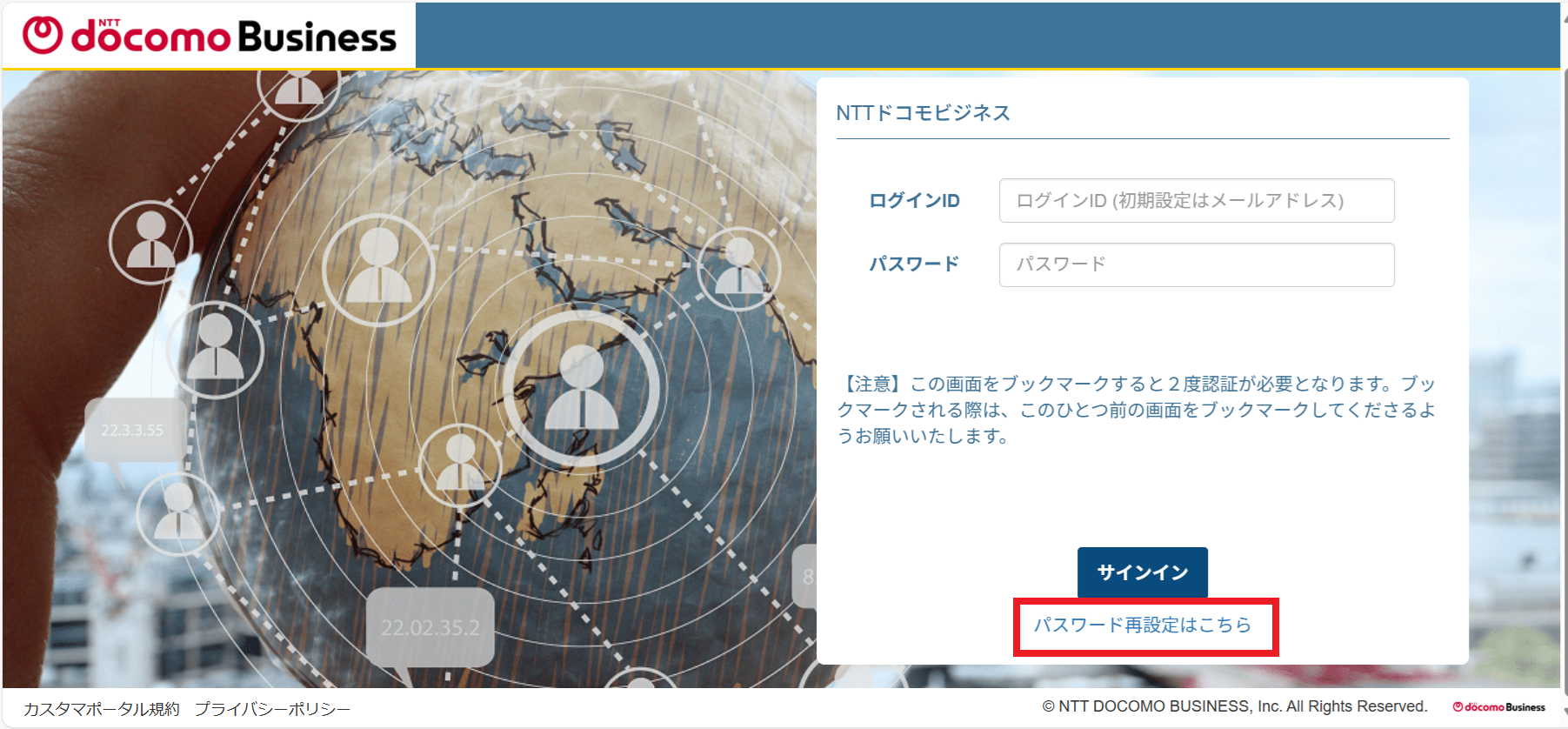This screenshot has height=729, width=1568.
Task: Open the プライバシーポリシー footer link
Action: (x=272, y=709)
